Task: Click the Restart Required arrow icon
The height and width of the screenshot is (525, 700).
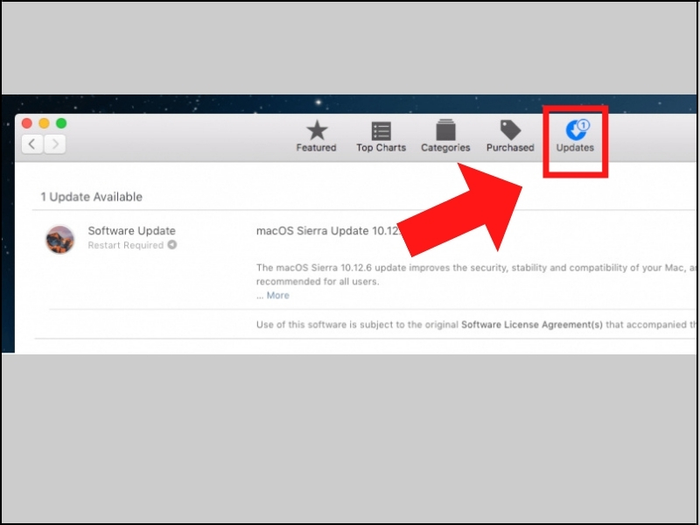Action: [x=172, y=245]
